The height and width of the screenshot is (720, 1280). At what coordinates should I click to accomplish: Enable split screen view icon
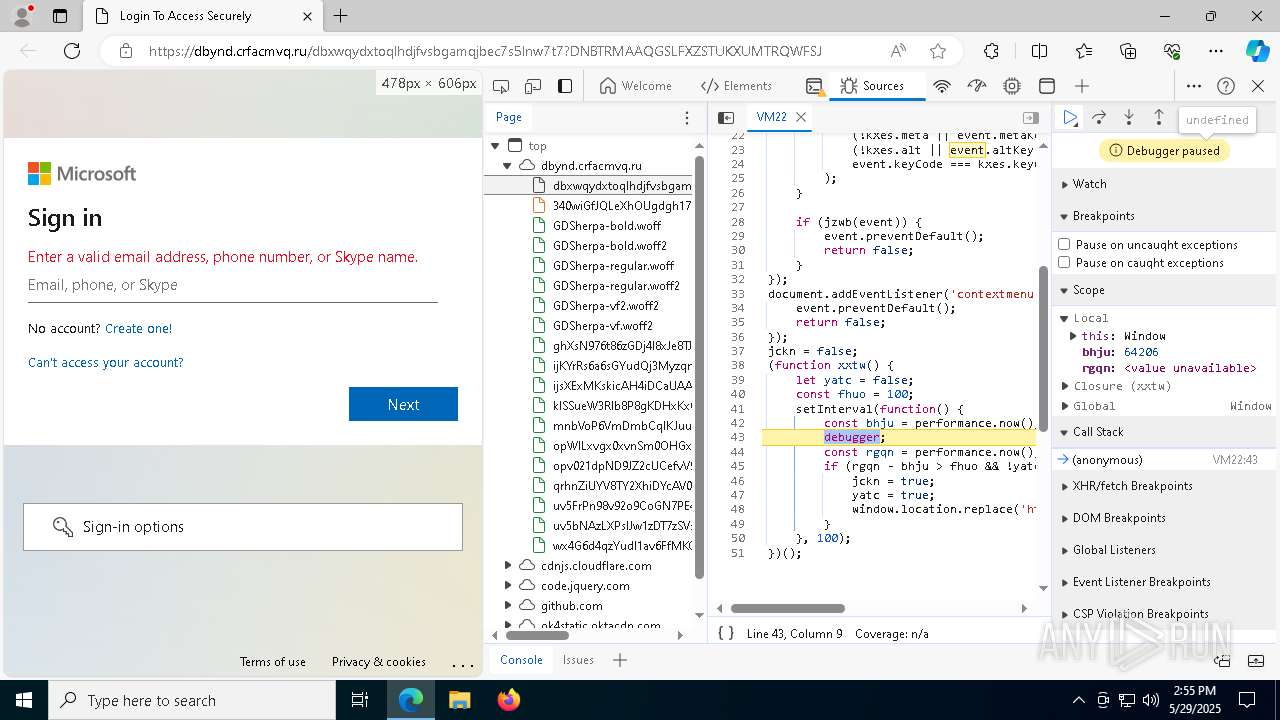tap(1039, 51)
